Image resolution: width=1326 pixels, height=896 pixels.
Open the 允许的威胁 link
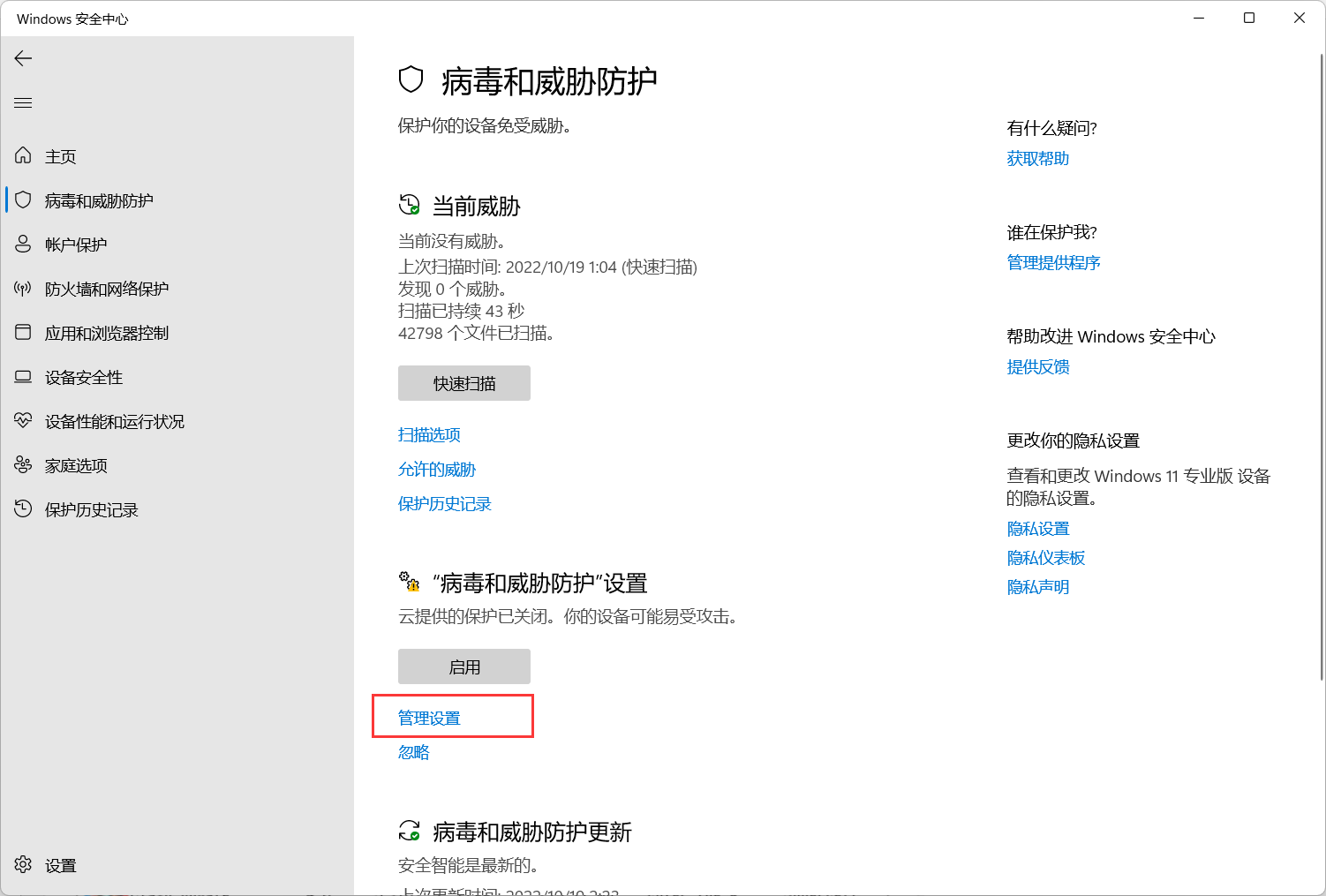[x=437, y=470]
